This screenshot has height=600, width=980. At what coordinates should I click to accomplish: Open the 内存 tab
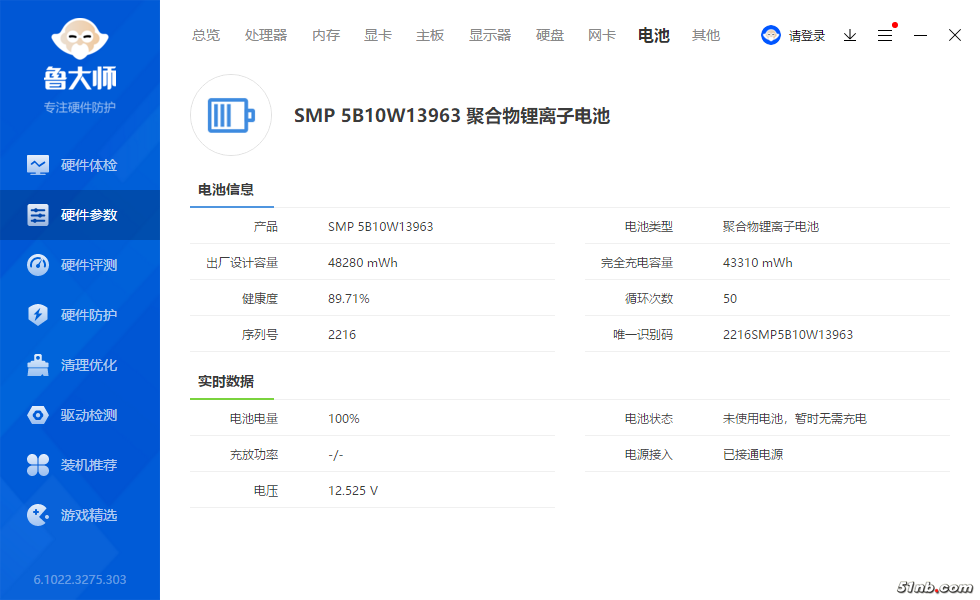pyautogui.click(x=326, y=35)
